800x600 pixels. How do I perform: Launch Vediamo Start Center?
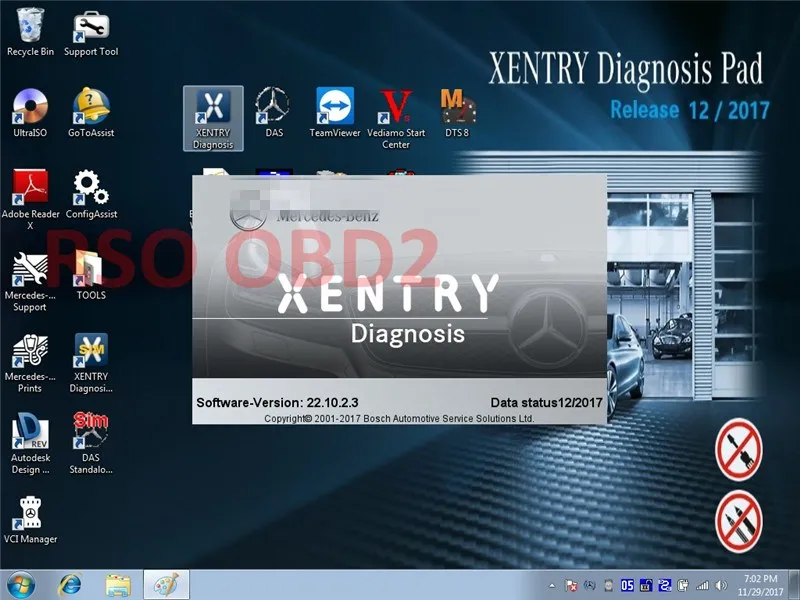pos(396,118)
